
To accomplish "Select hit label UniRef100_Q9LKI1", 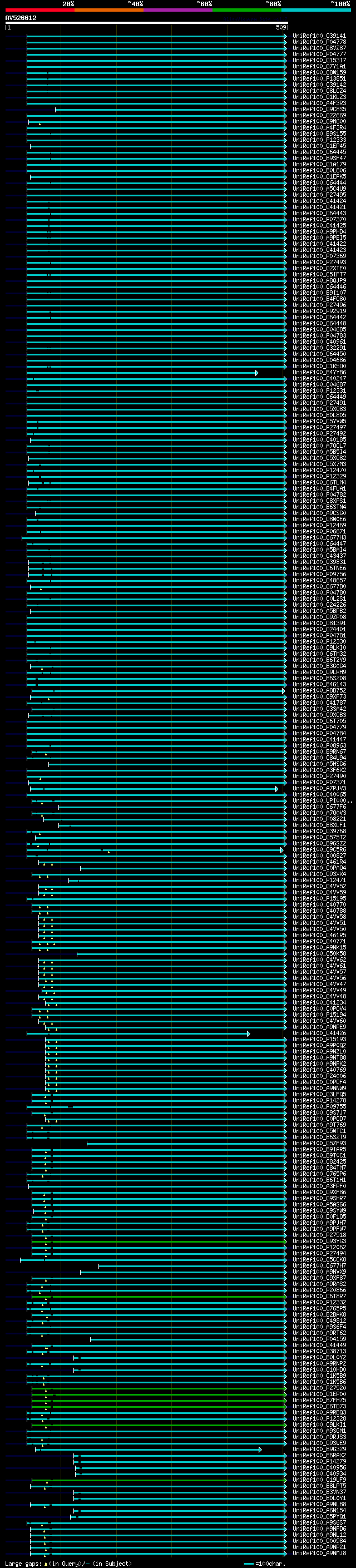I will pos(319,1424).
